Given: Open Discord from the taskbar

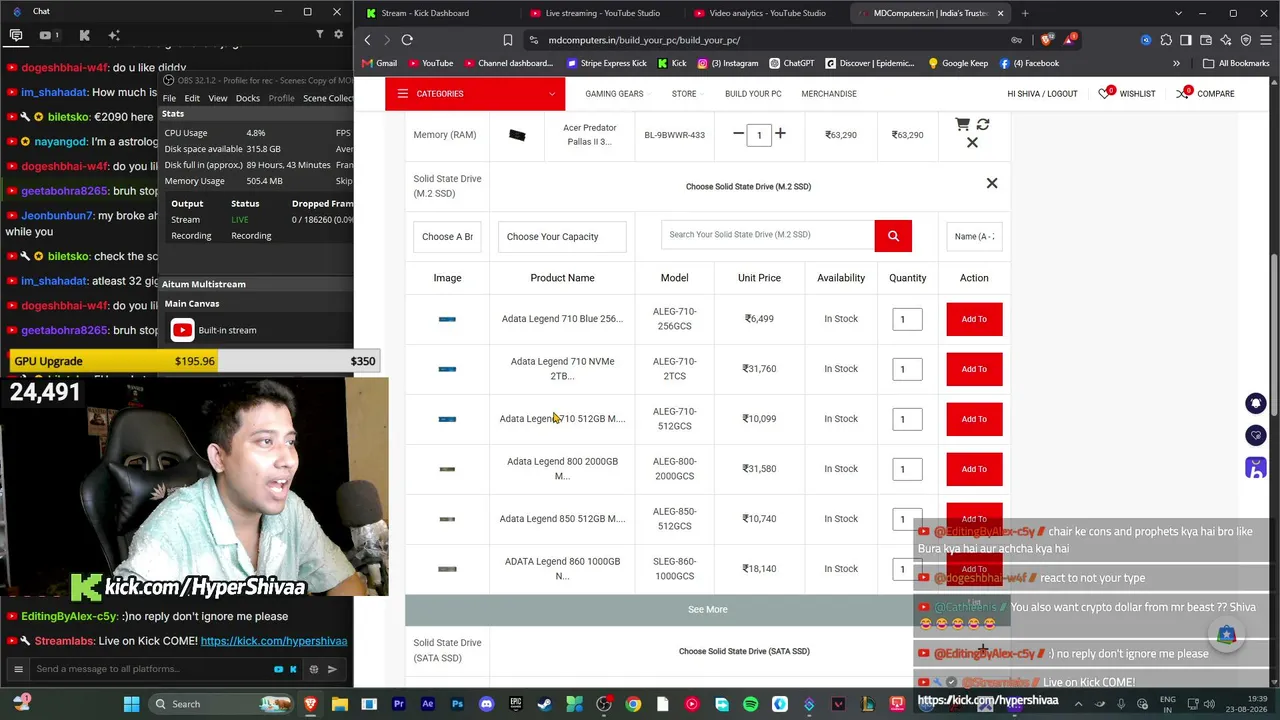Looking at the screenshot, I should point(486,704).
